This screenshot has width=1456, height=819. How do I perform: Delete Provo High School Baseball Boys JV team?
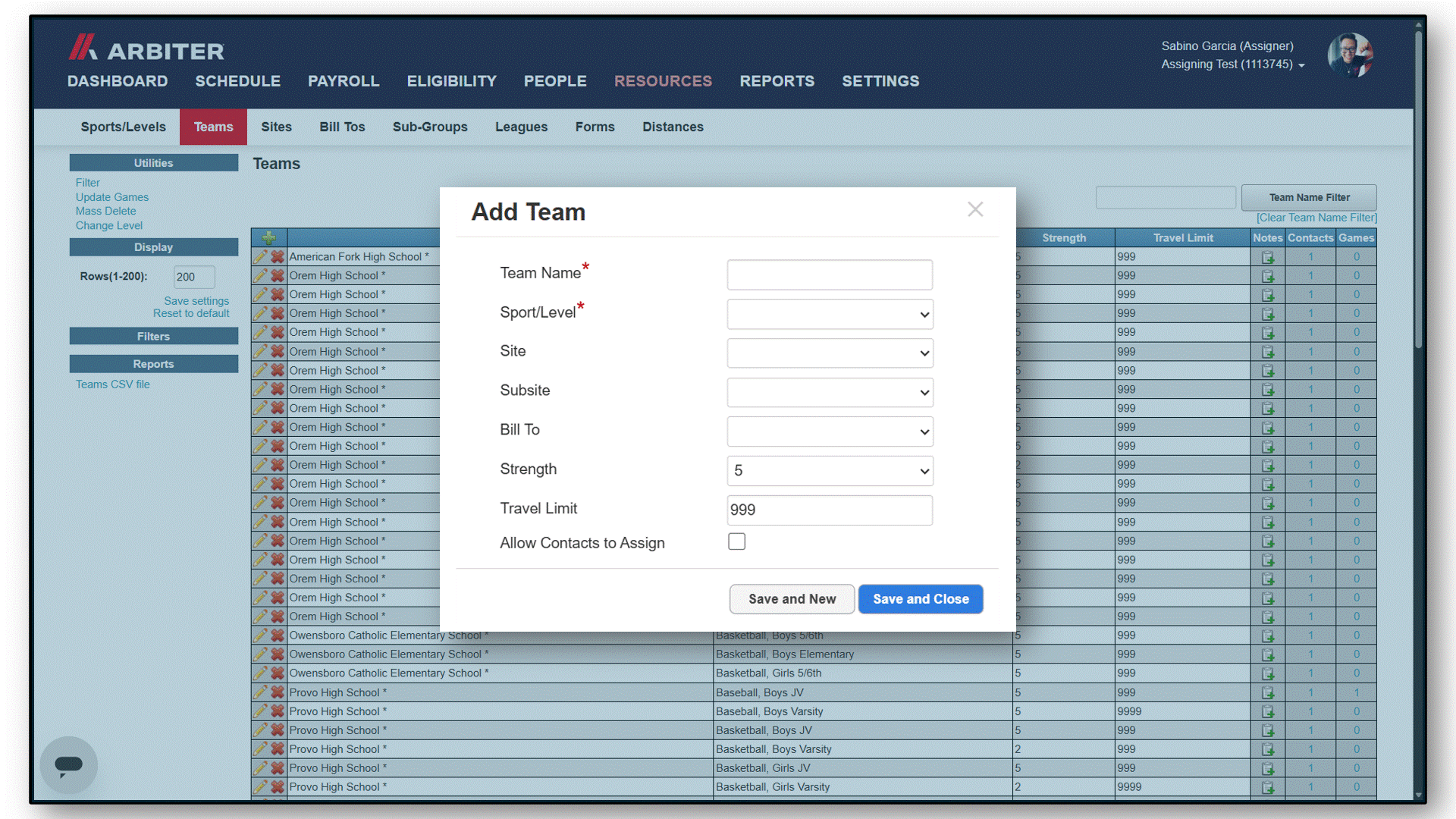(278, 692)
